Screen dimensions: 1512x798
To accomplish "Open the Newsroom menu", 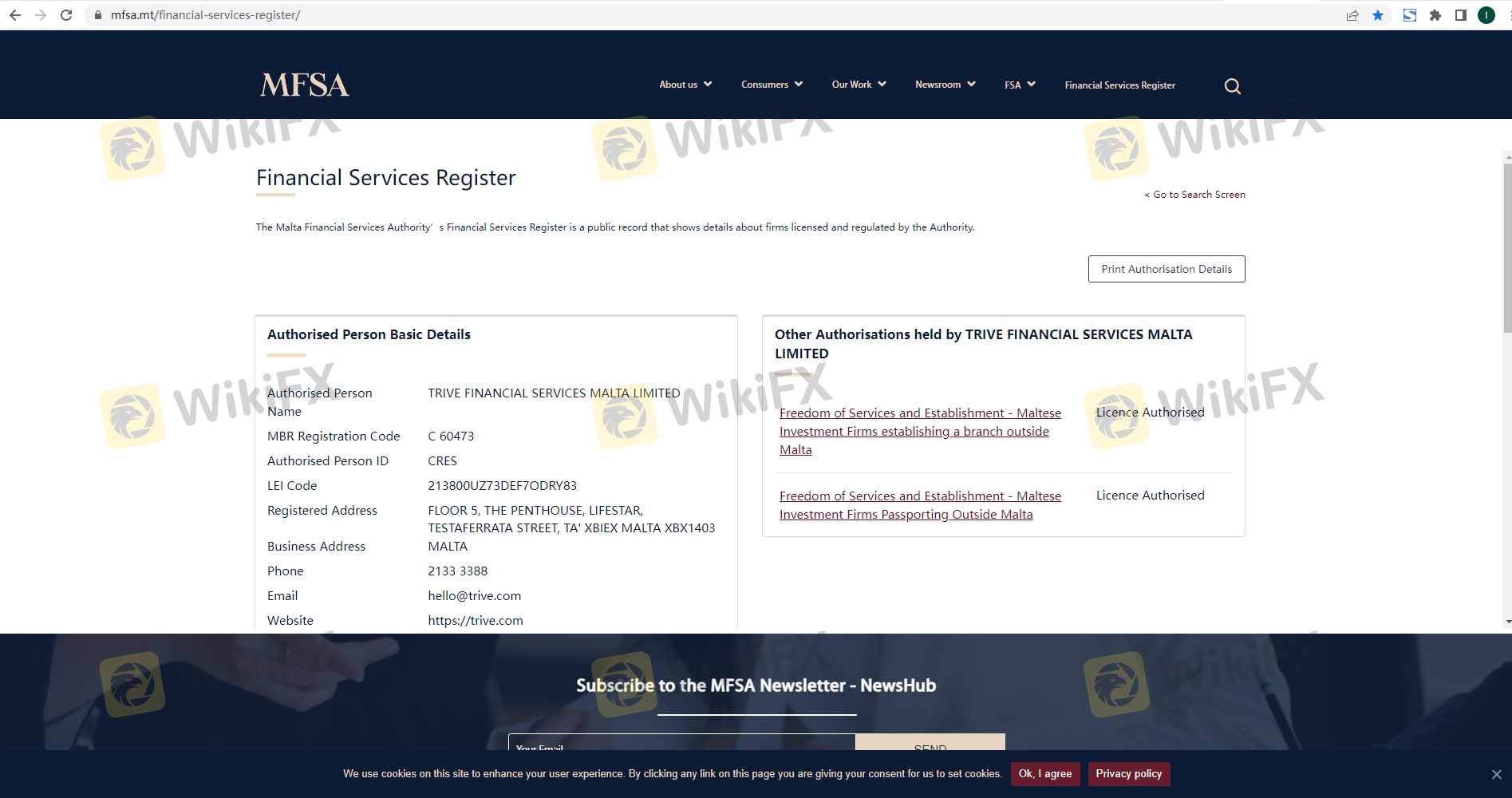I will (x=945, y=85).
